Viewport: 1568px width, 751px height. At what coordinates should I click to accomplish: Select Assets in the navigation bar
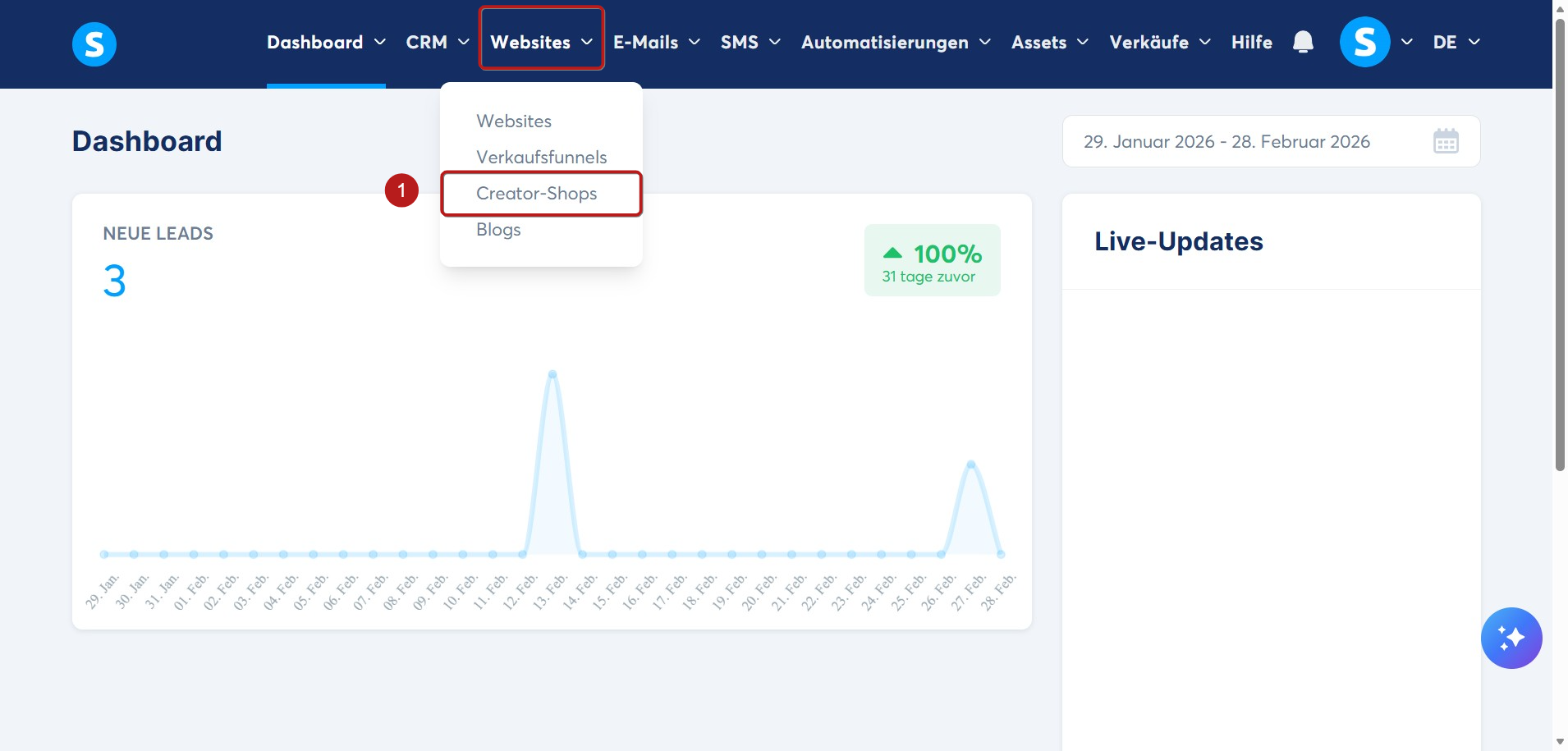tap(1039, 42)
